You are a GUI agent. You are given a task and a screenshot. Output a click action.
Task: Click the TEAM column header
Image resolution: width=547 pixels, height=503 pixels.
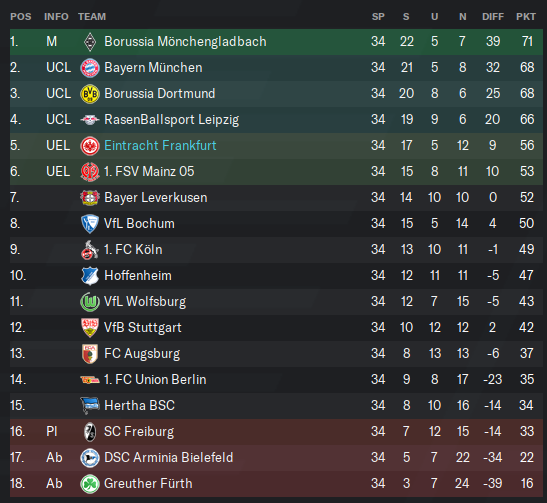(x=92, y=16)
